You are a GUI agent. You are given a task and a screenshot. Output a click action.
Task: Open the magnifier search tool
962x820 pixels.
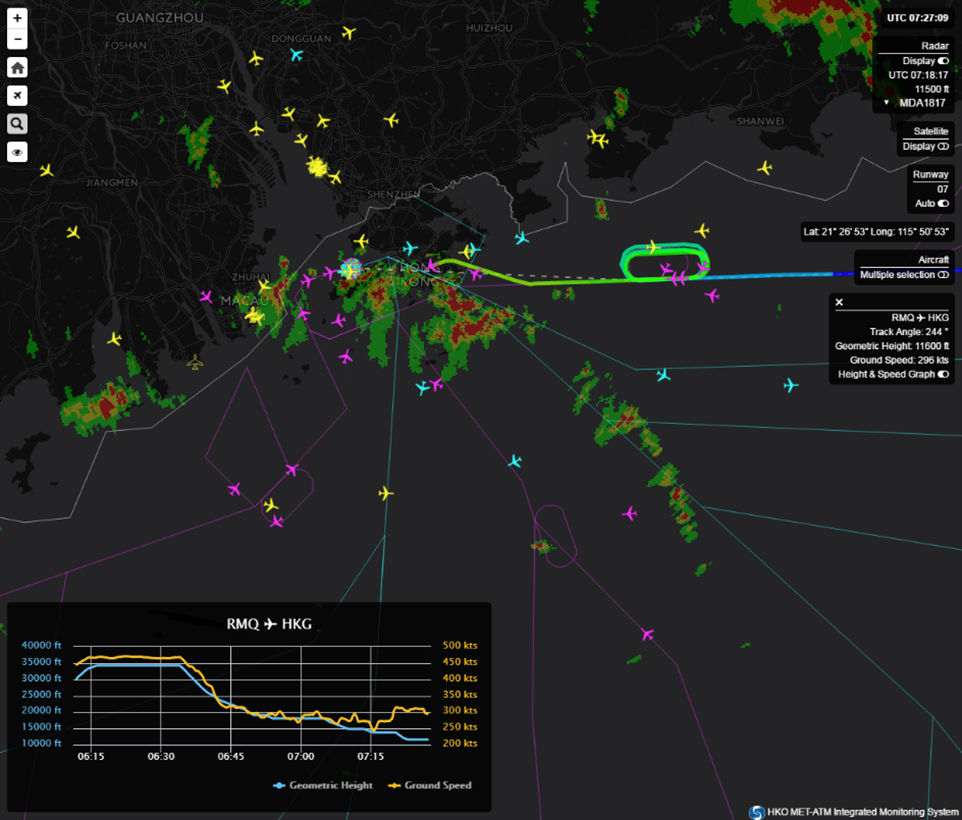click(x=17, y=124)
